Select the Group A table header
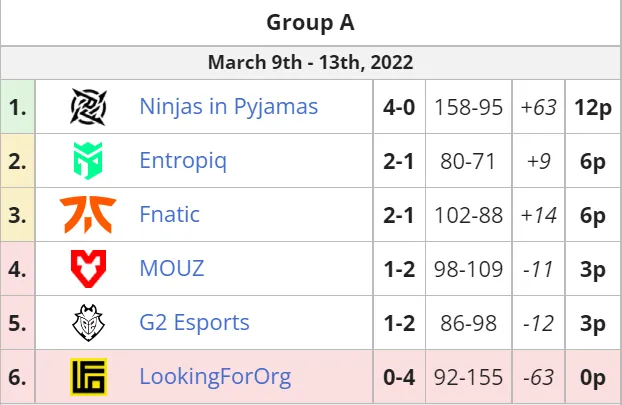Screen dimensions: 622x405 pyautogui.click(x=311, y=23)
